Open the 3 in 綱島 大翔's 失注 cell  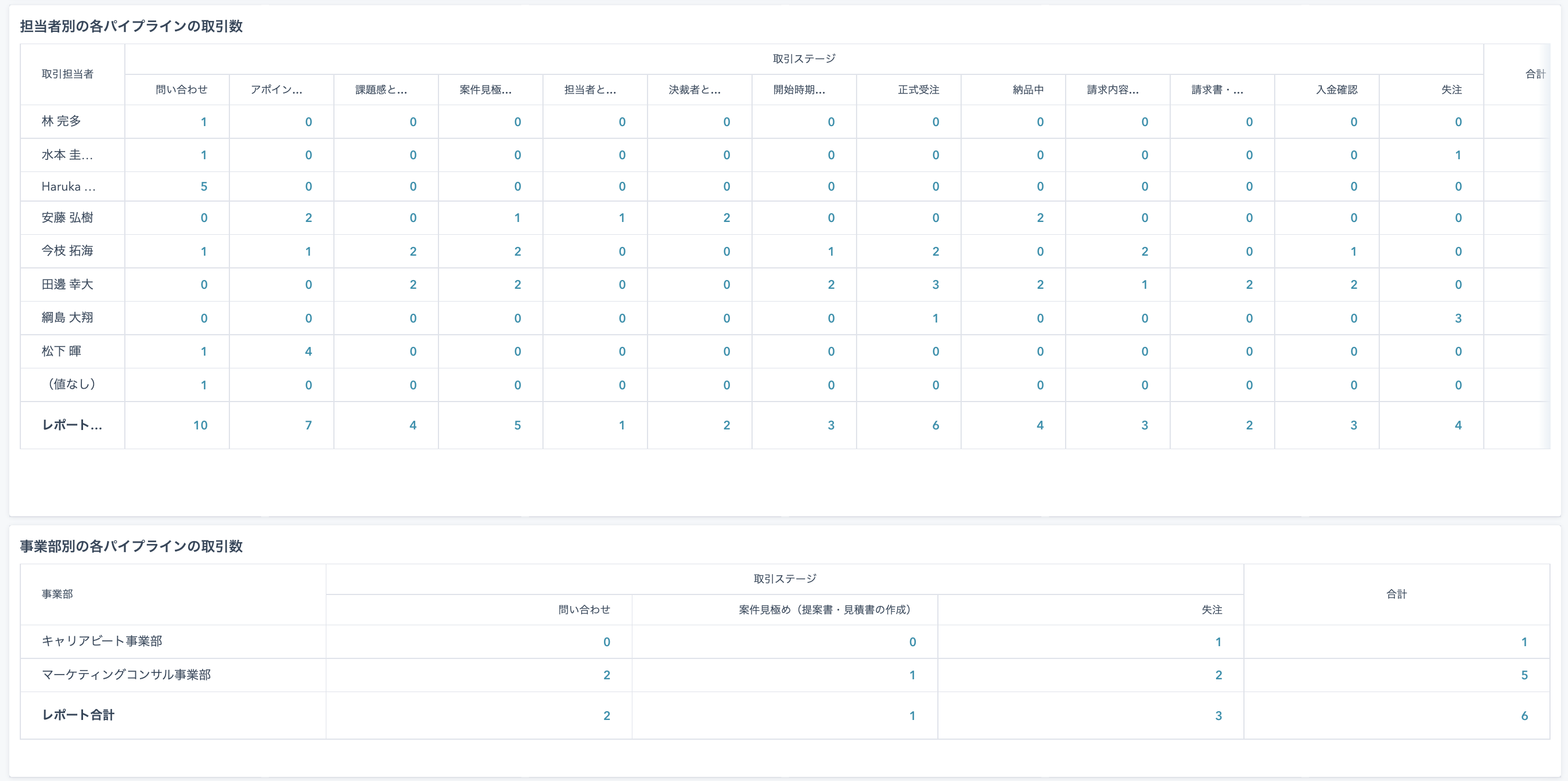[1458, 318]
